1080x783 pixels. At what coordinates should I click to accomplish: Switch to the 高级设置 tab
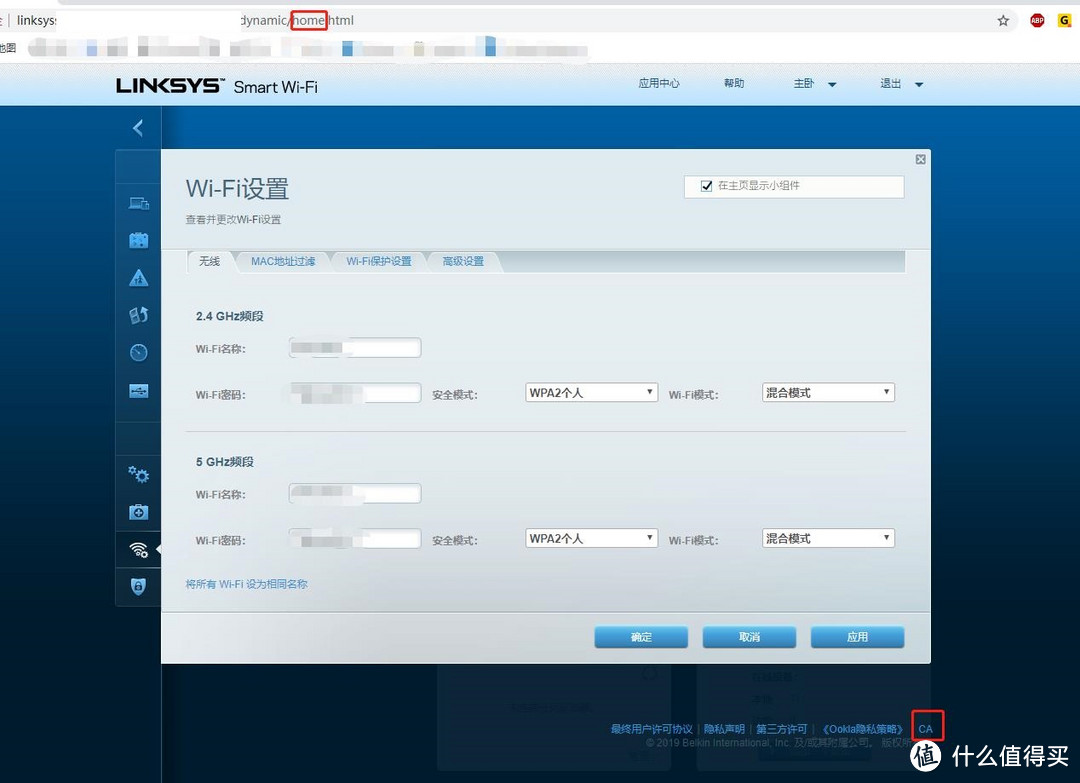click(x=463, y=261)
